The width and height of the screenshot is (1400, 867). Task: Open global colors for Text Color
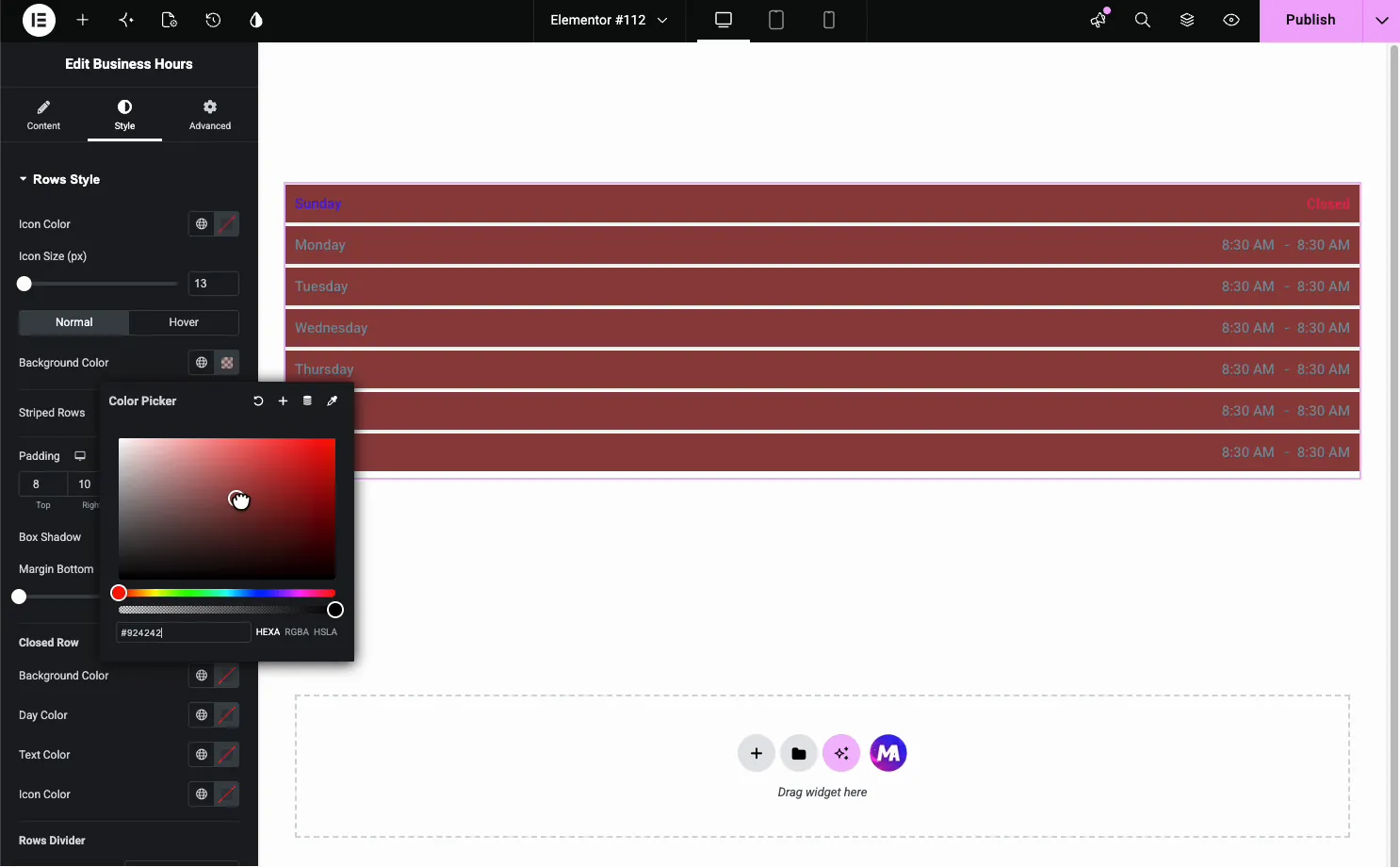coord(202,755)
